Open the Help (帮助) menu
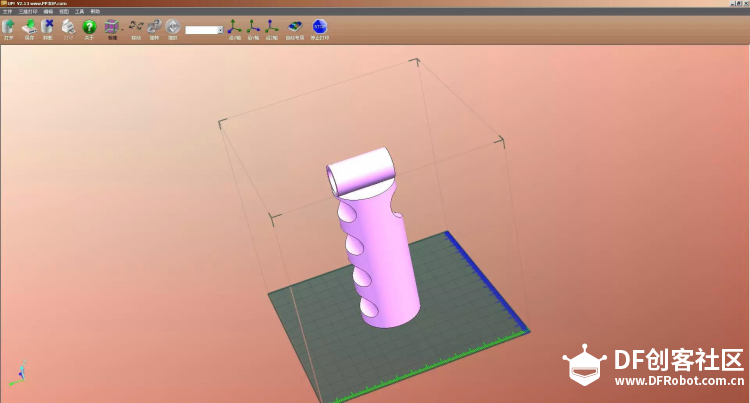Image resolution: width=750 pixels, height=403 pixels. coord(95,11)
